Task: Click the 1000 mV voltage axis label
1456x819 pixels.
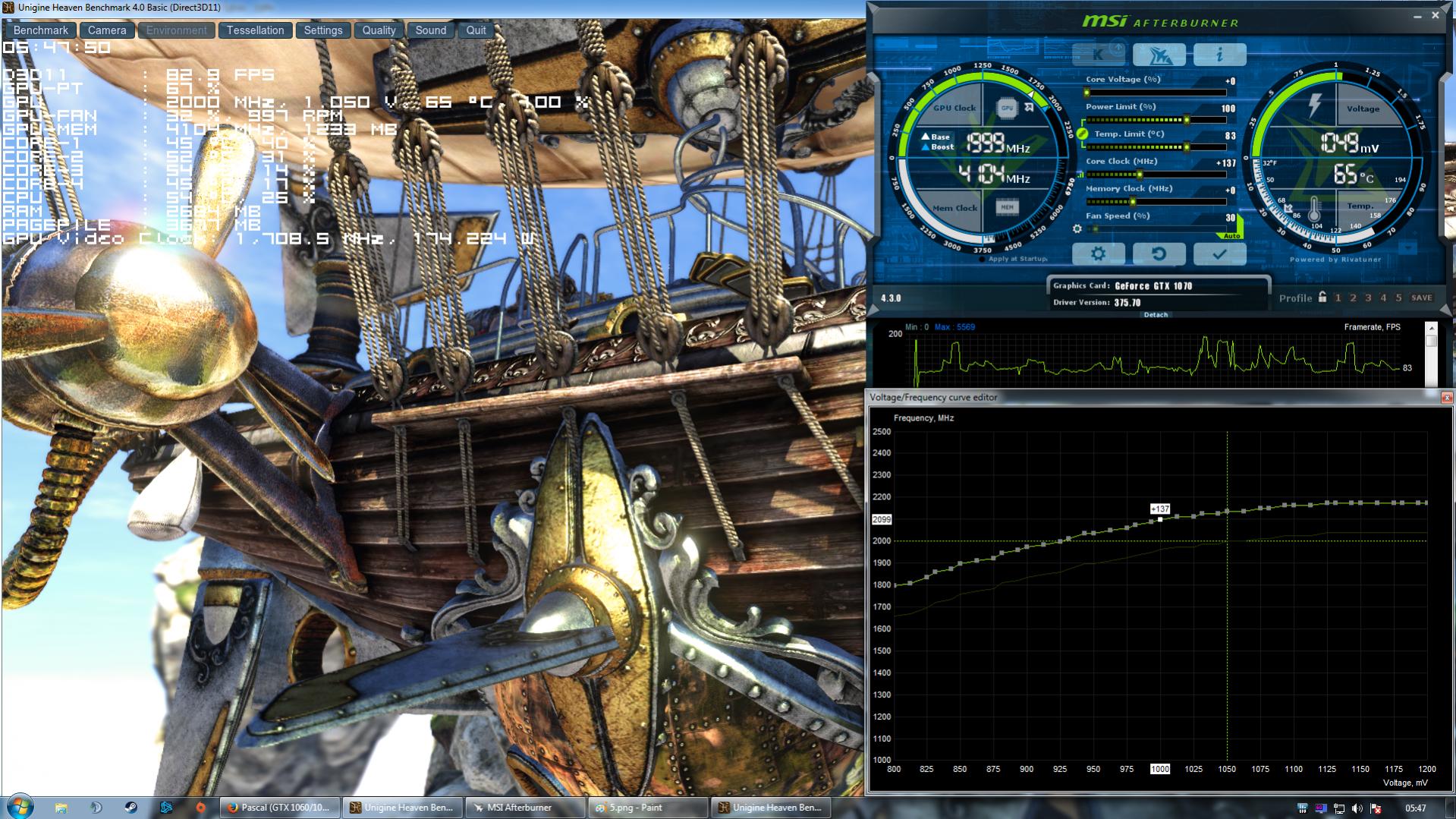Action: click(x=1160, y=769)
